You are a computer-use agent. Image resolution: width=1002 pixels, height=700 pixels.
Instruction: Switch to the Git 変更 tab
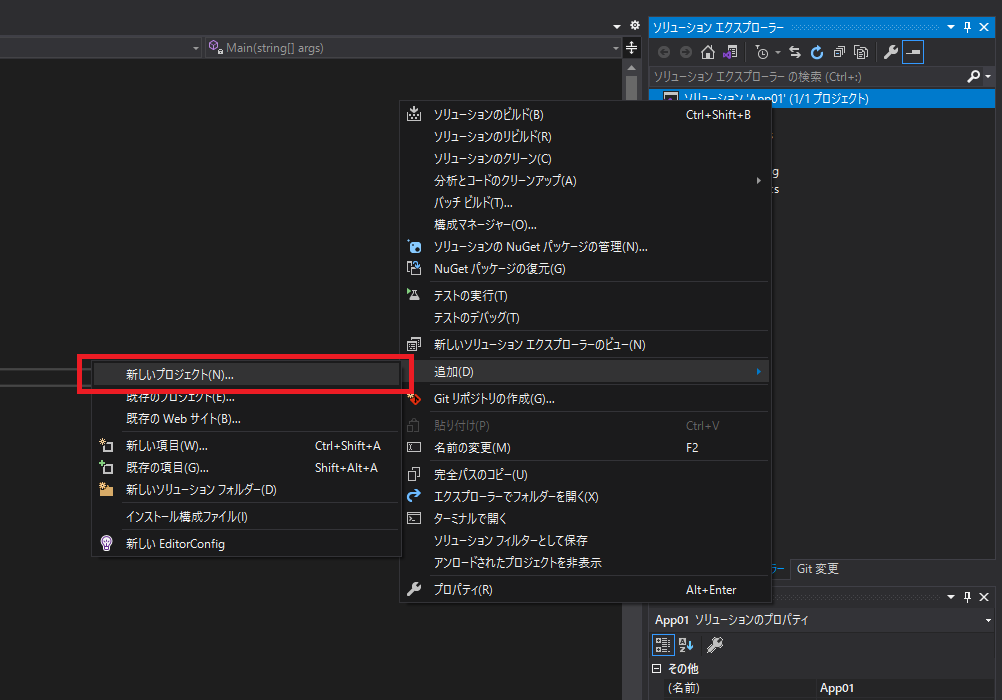coord(817,569)
